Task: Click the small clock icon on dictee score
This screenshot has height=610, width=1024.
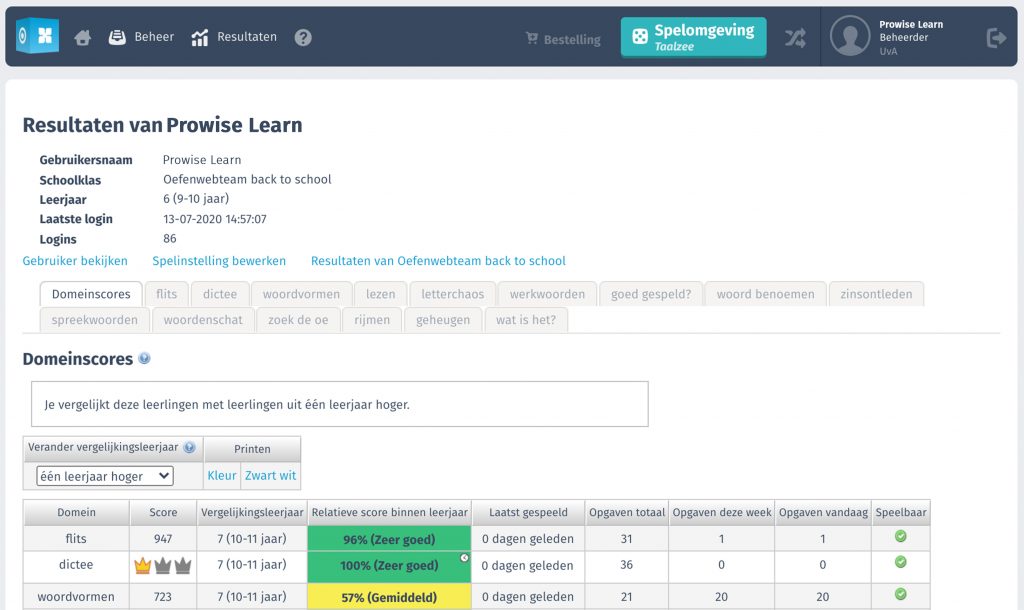Action: tap(464, 558)
